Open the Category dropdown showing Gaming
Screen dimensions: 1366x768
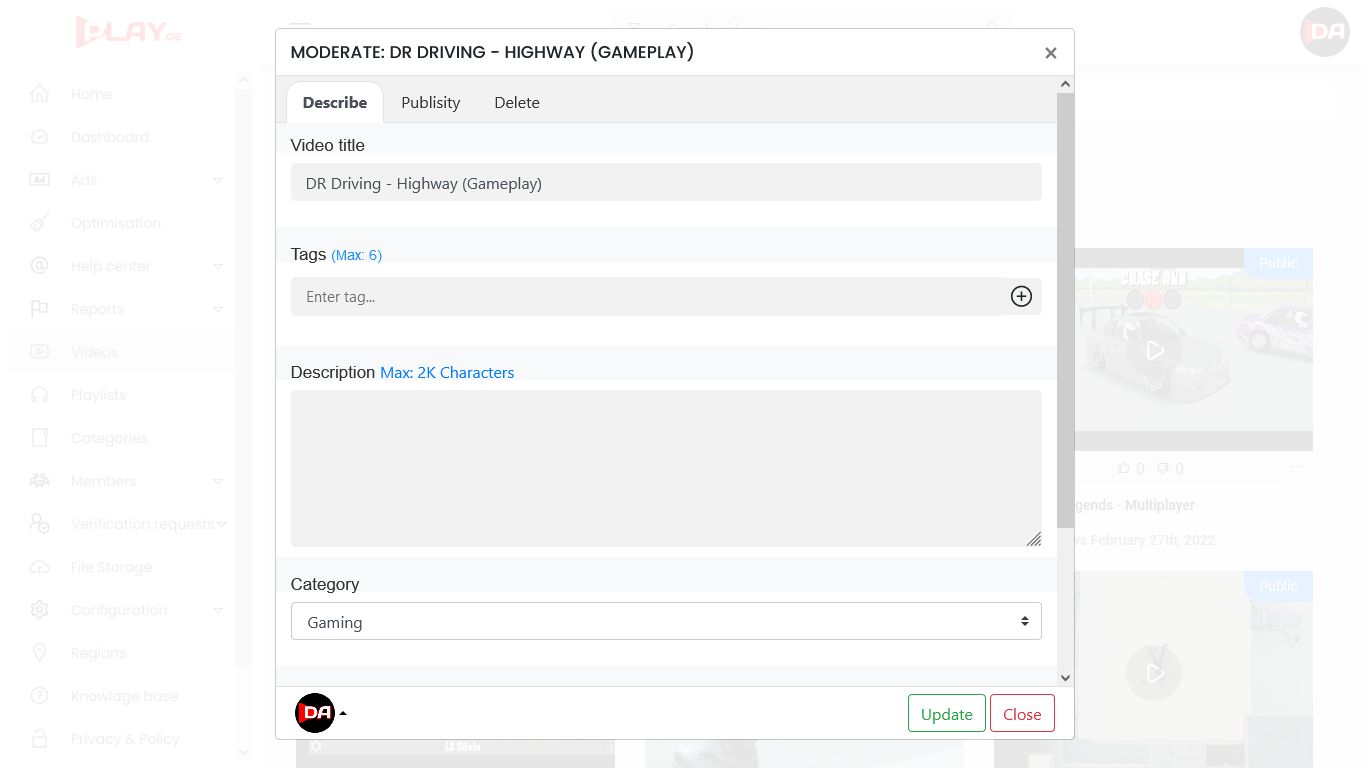pos(666,621)
